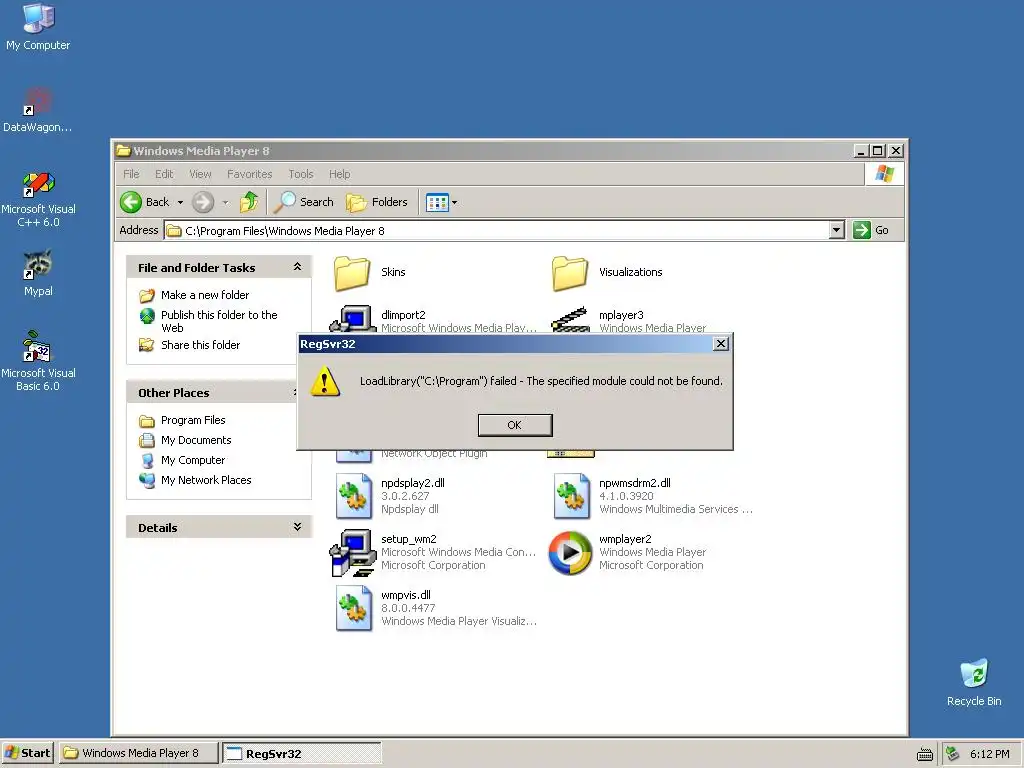The width and height of the screenshot is (1024, 768).
Task: Click the Make a new folder icon
Action: 147,296
